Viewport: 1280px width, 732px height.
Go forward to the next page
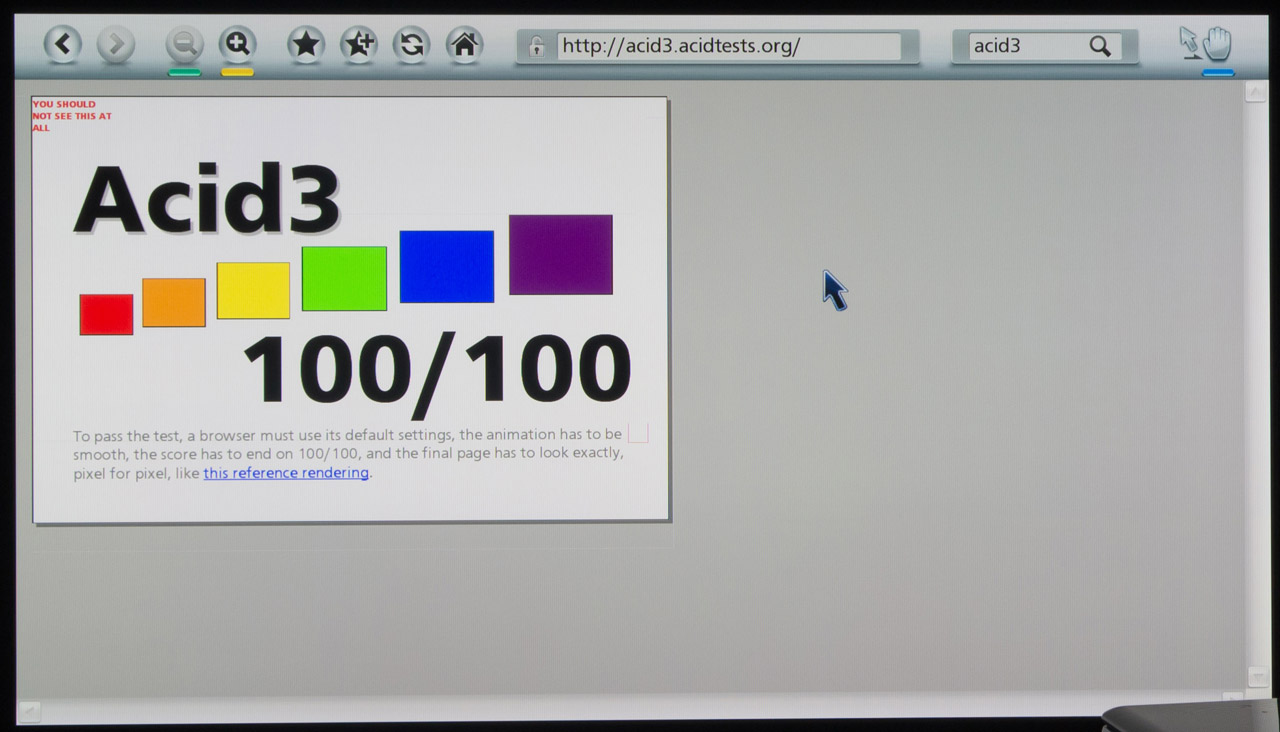[116, 44]
